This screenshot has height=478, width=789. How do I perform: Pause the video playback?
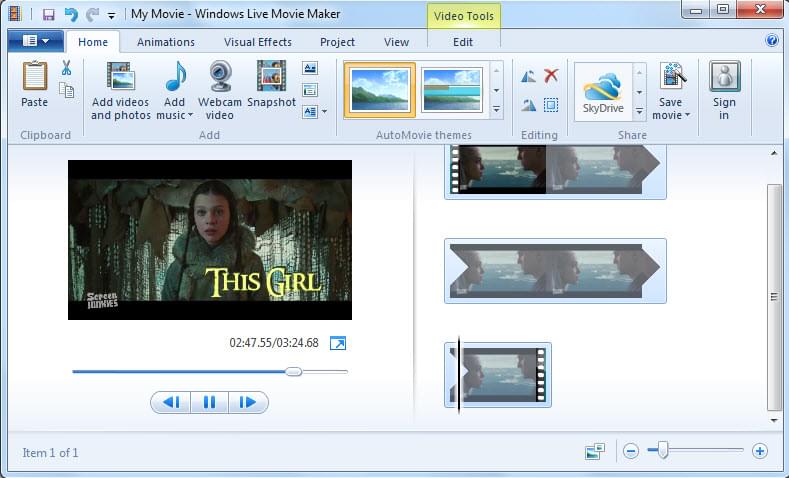point(209,402)
